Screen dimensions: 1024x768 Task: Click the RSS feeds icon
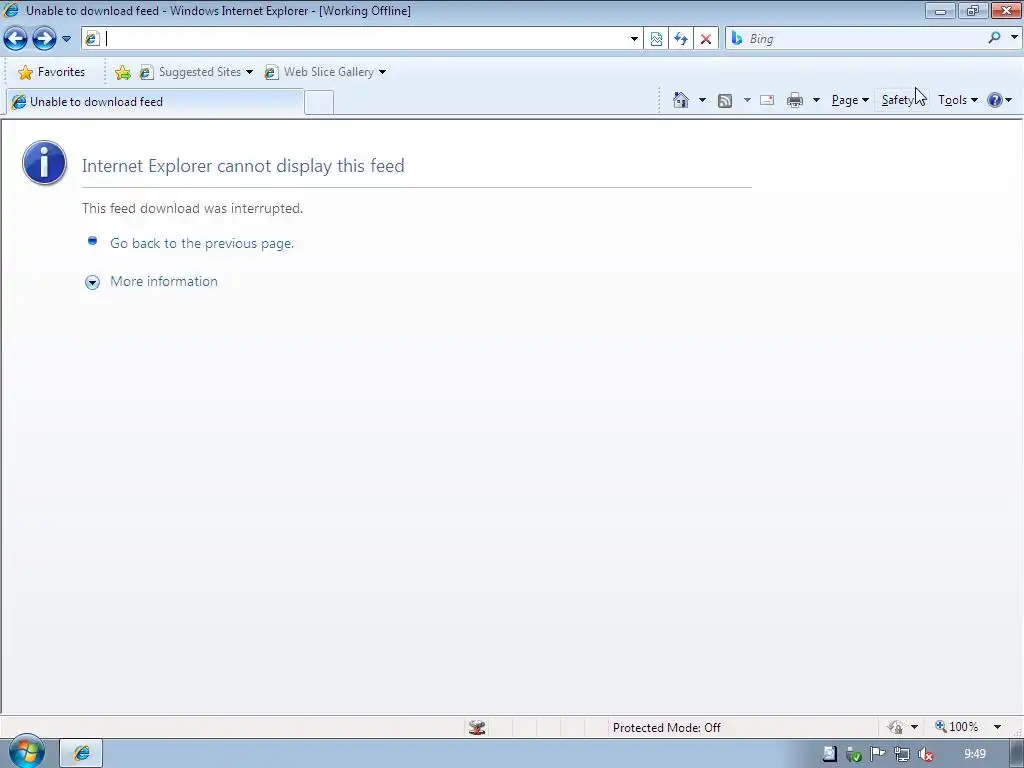(x=724, y=101)
